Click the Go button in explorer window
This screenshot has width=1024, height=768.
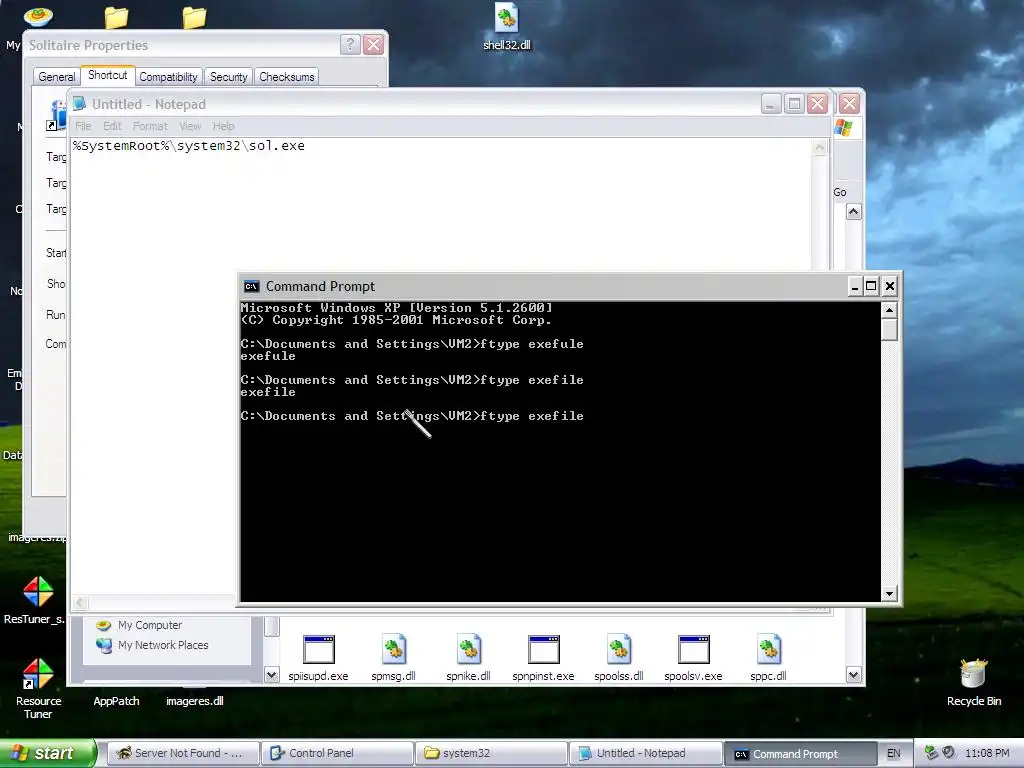pyautogui.click(x=840, y=192)
